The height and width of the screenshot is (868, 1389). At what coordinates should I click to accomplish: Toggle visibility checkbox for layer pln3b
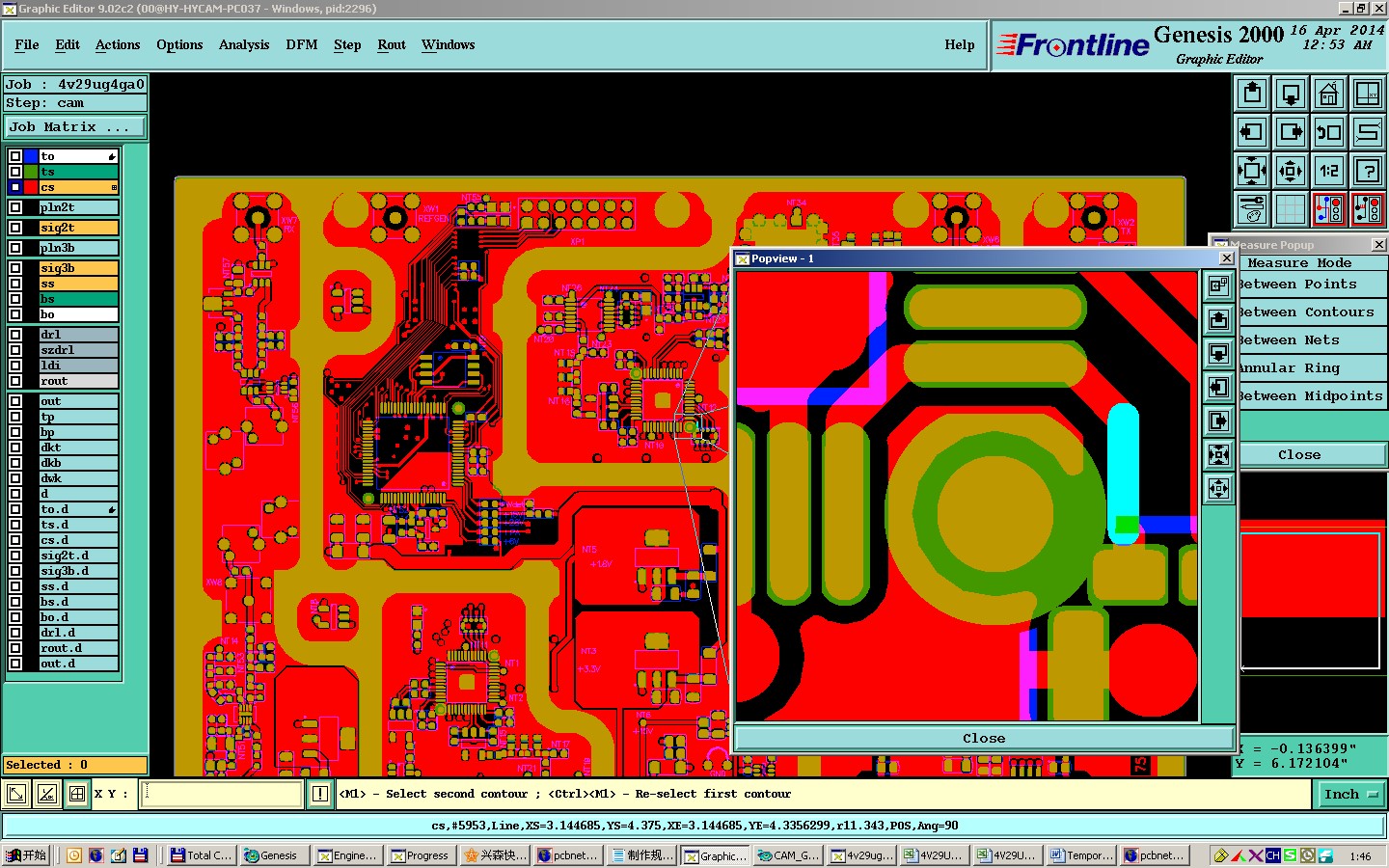point(15,248)
